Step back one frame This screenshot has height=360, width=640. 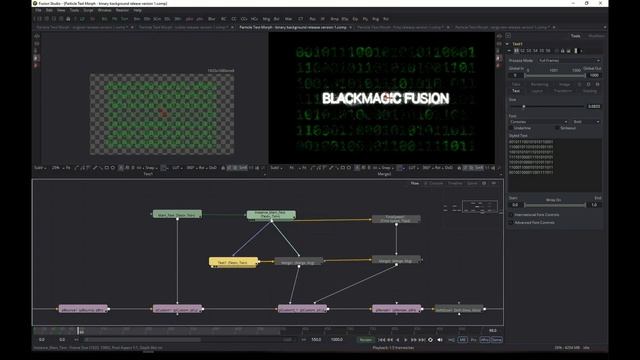[x=390, y=340]
